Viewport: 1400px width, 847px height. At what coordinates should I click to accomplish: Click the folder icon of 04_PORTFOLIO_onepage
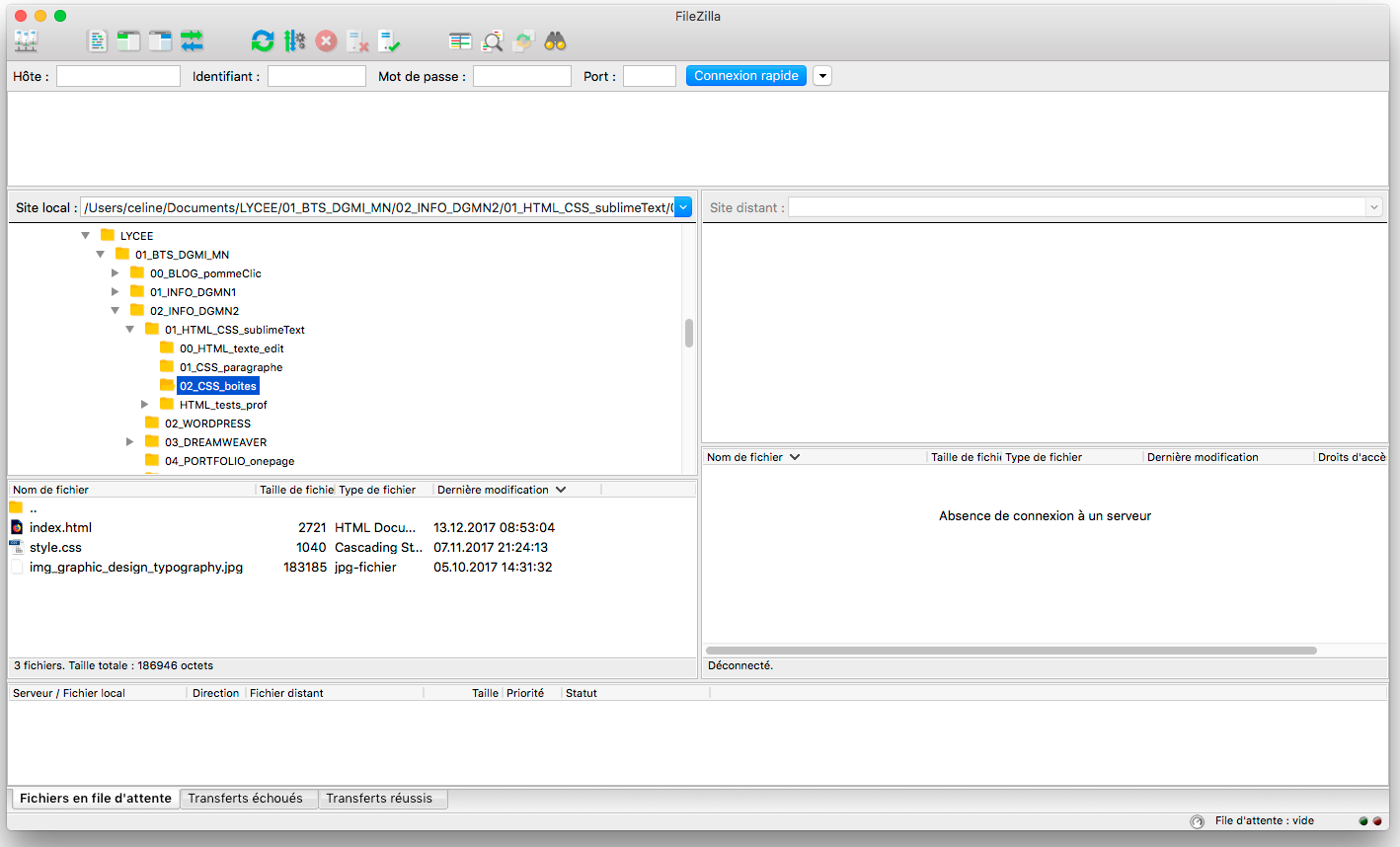click(x=152, y=460)
